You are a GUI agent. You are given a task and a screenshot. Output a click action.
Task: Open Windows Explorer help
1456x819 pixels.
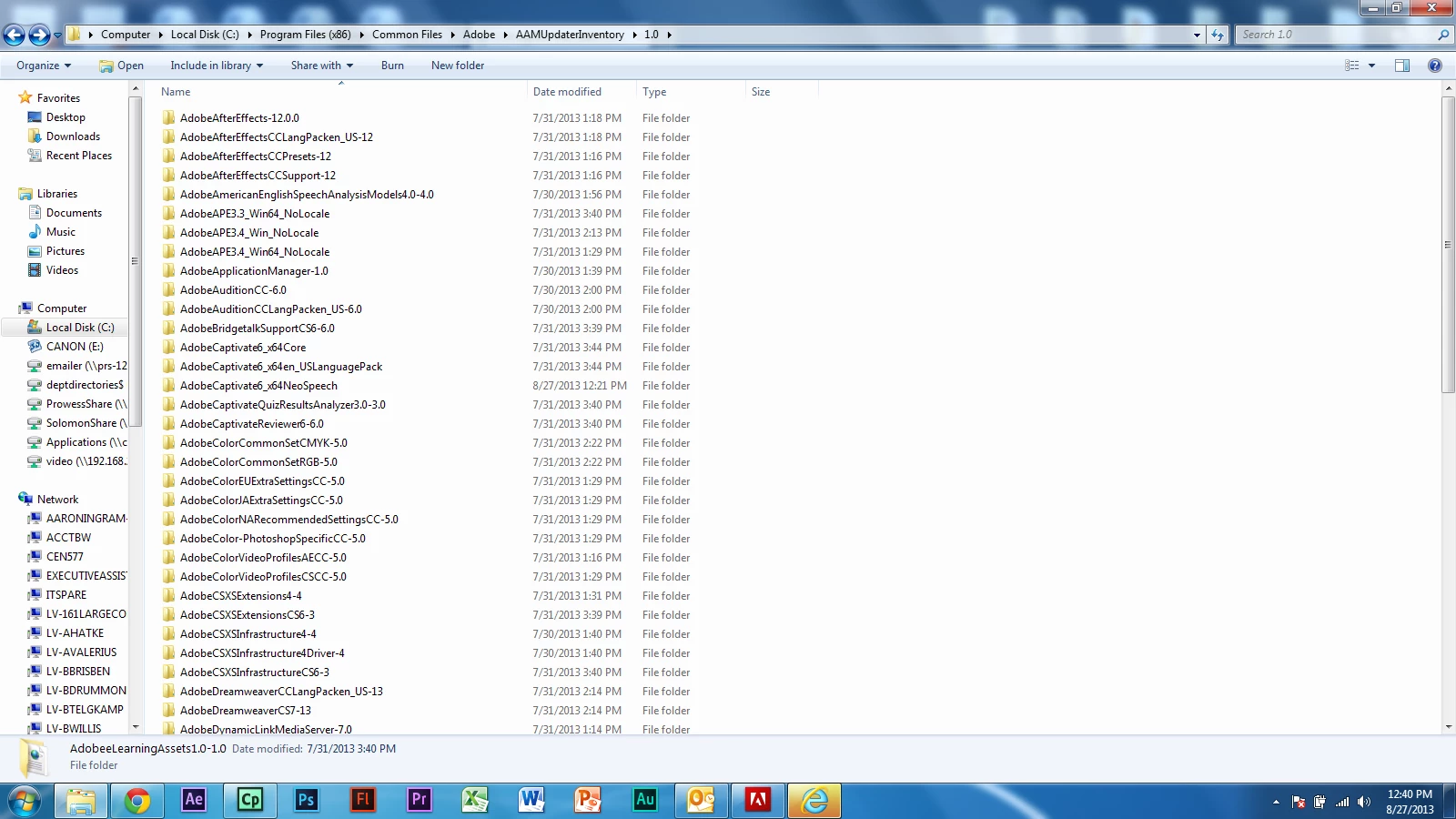tap(1435, 66)
